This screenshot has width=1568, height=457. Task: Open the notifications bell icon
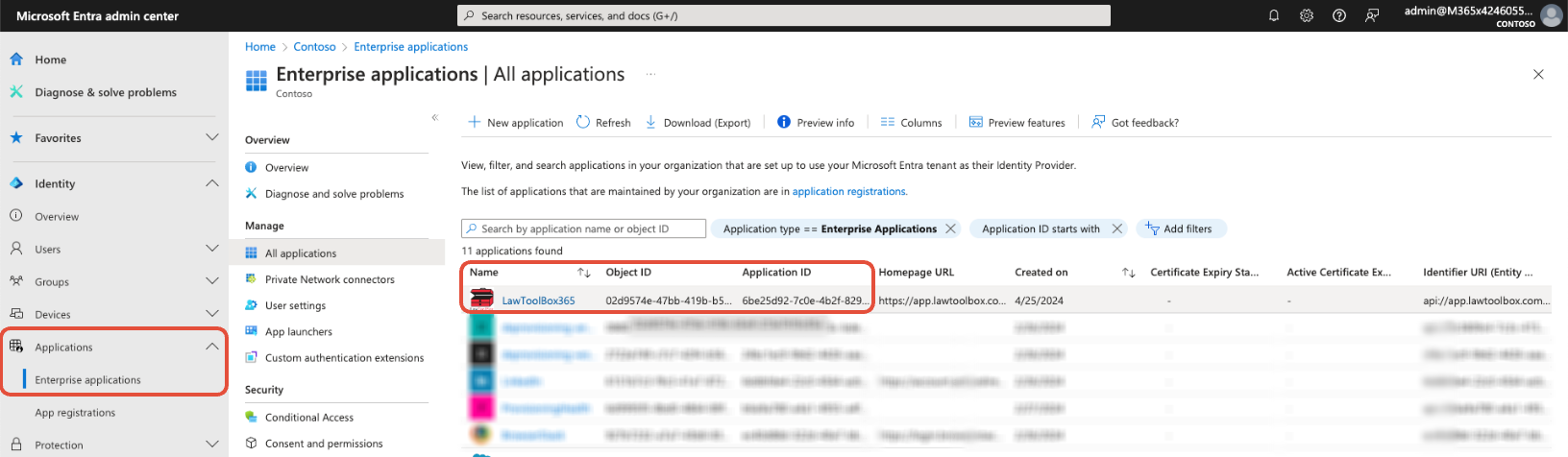(1274, 15)
